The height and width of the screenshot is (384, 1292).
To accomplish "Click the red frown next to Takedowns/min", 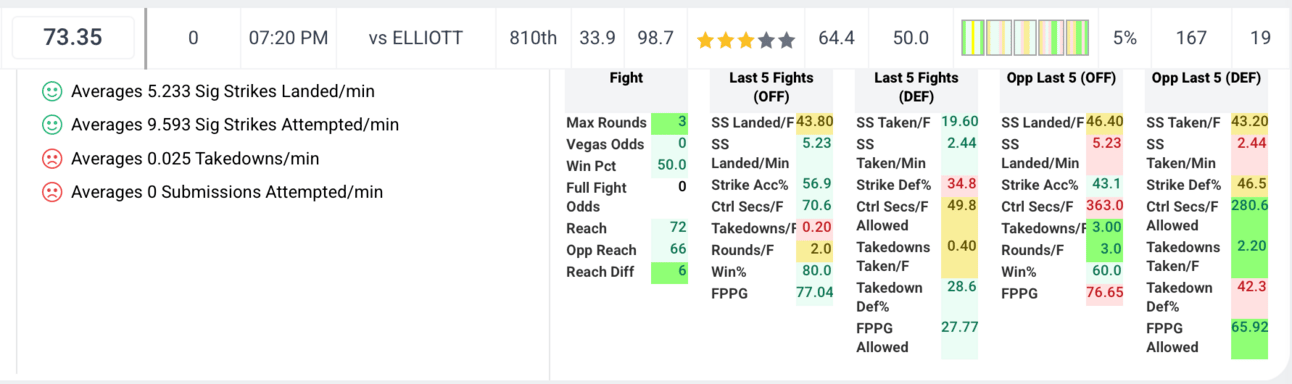I will click(52, 158).
